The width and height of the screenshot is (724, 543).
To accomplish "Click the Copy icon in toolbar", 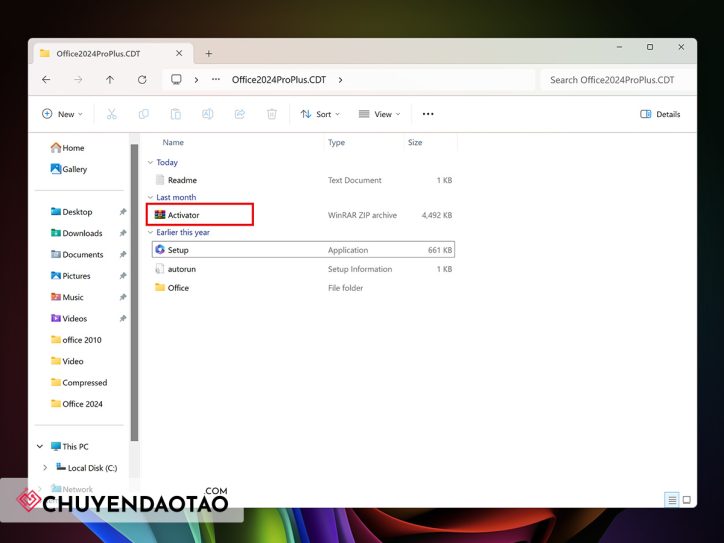I will 144,114.
